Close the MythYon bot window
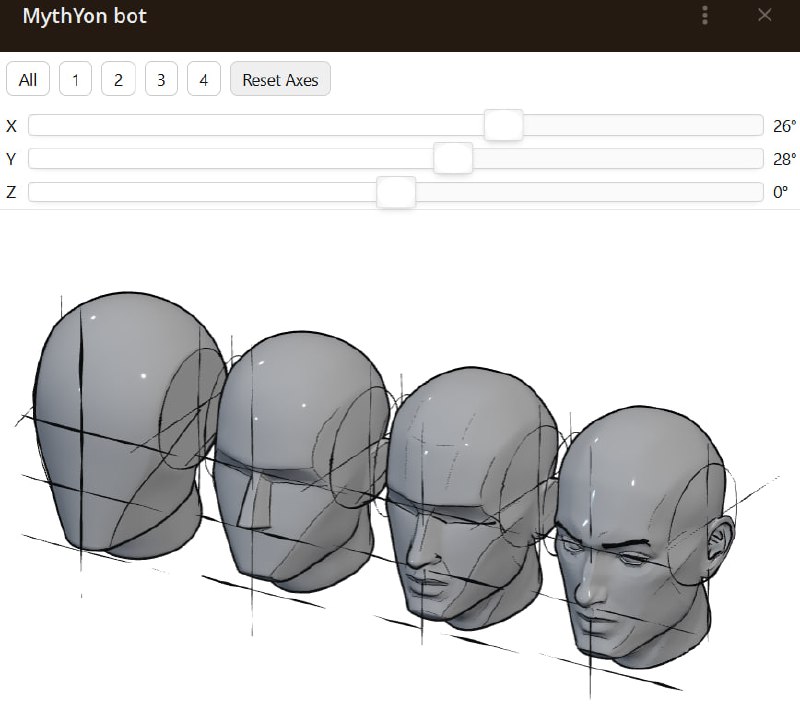The height and width of the screenshot is (723, 800). coord(765,15)
